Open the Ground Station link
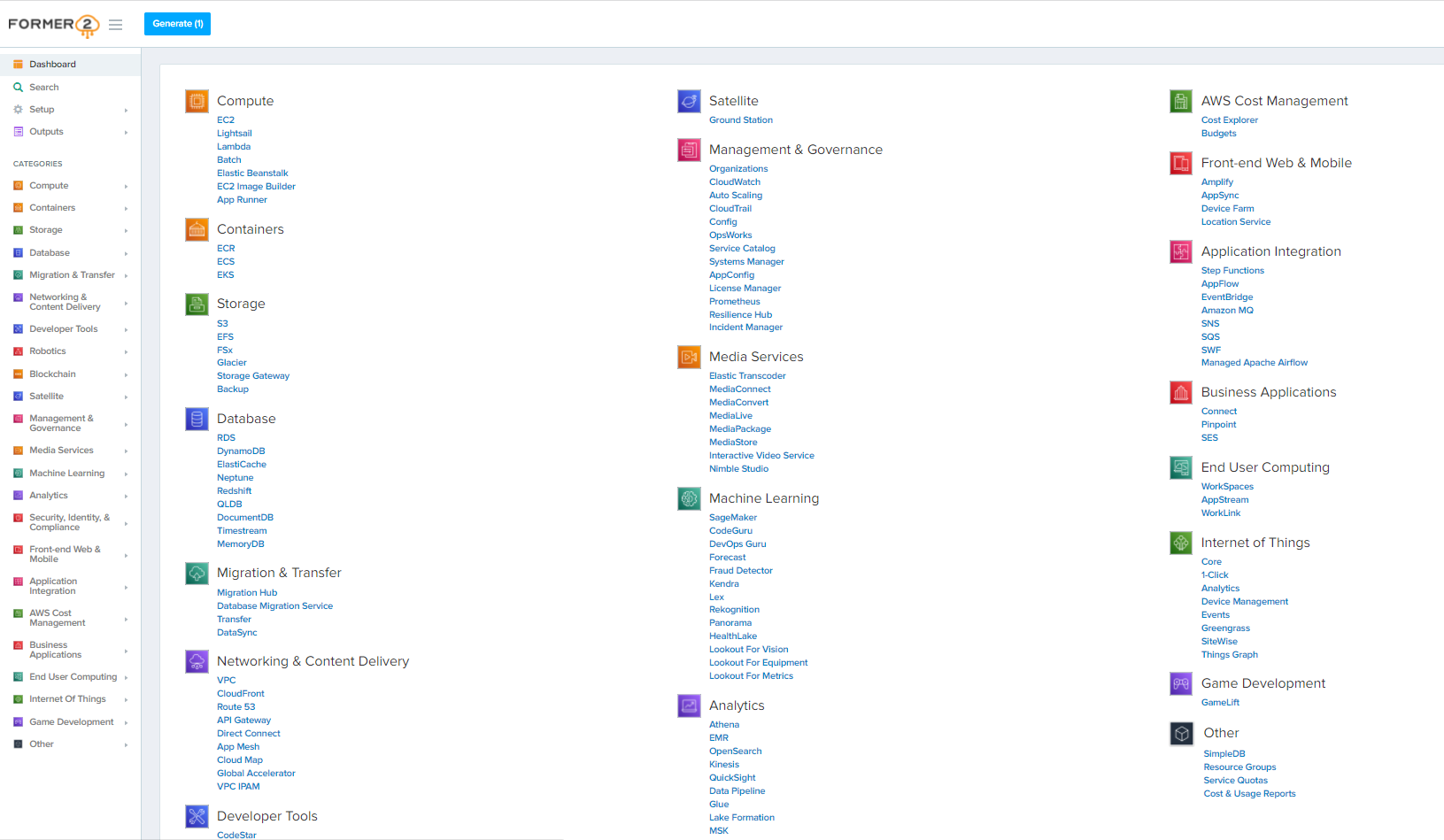This screenshot has height=840, width=1444. coord(741,120)
